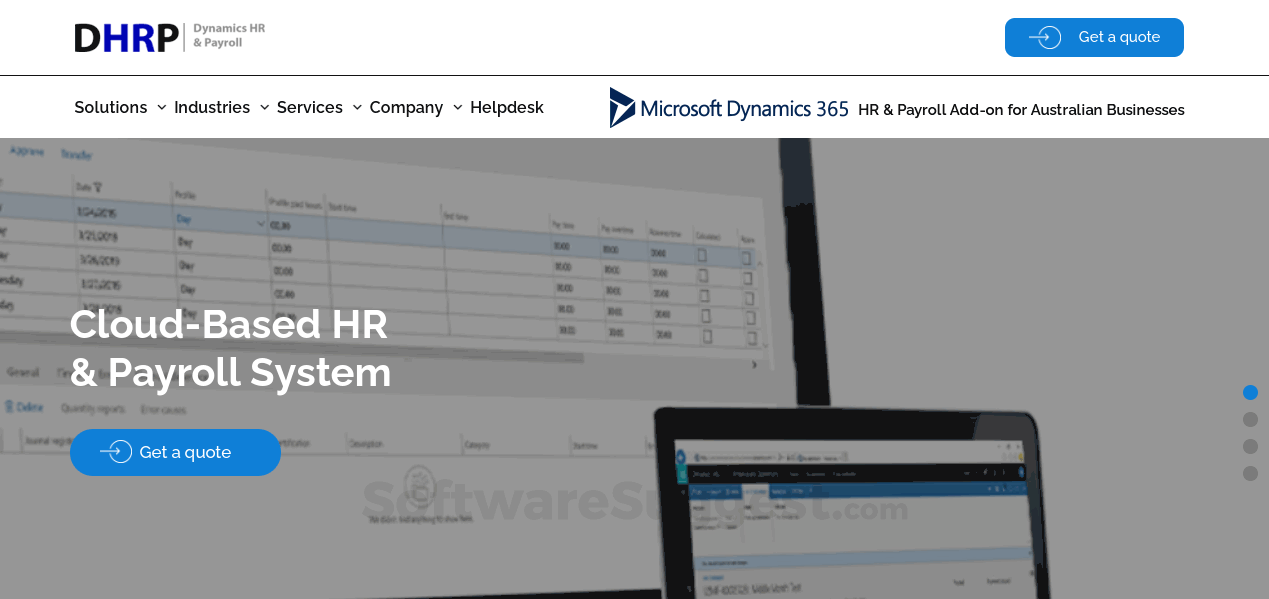This screenshot has height=599, width=1269.
Task: Click Get a quote in the header
Action: (1094, 37)
